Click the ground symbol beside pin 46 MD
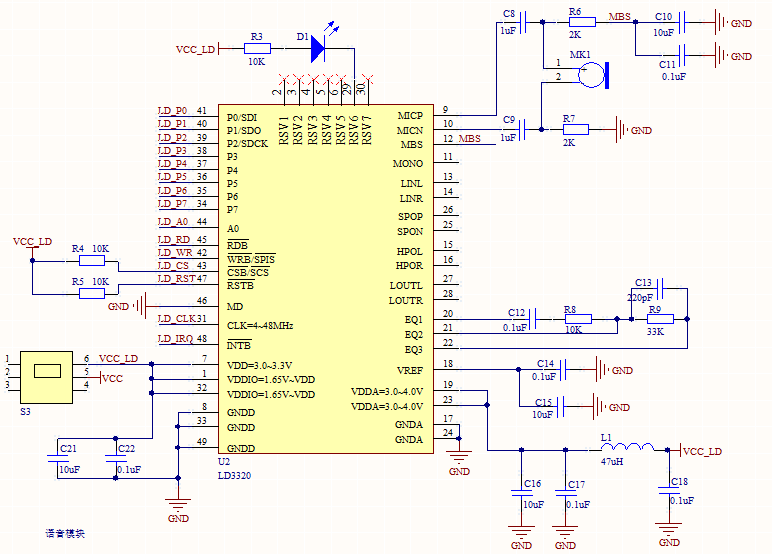 click(140, 306)
